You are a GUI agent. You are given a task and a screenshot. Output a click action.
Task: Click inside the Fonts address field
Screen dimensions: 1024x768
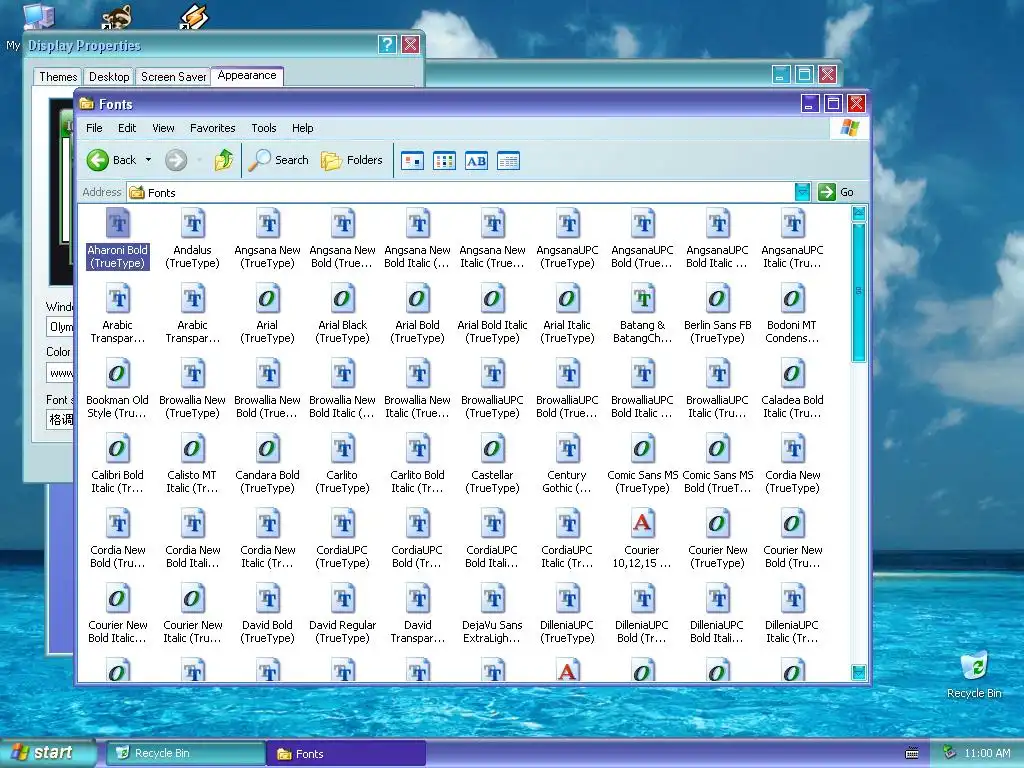[x=460, y=192]
